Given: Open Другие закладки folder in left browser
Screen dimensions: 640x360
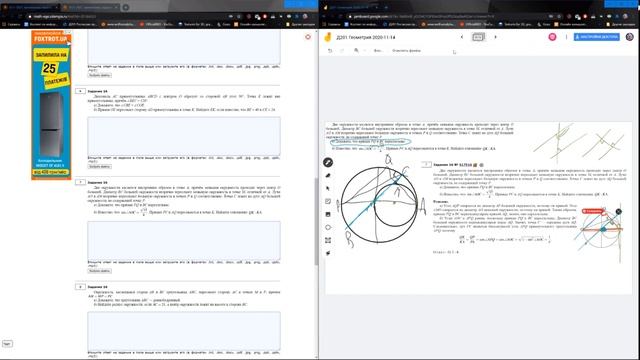Looking at the screenshot, I should click(x=300, y=24).
